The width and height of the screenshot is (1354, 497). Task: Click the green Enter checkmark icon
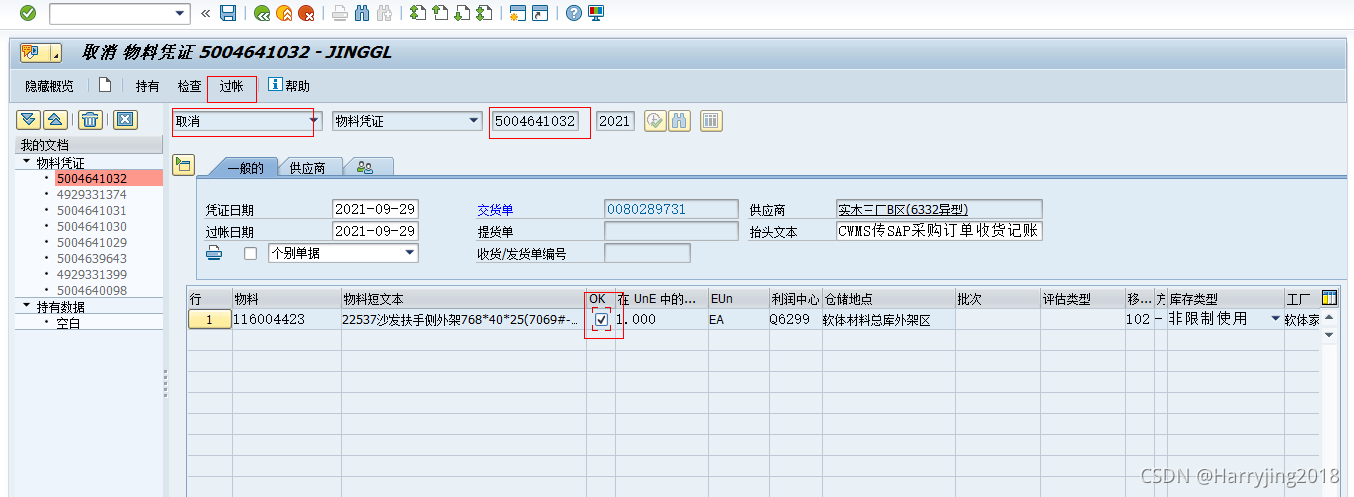pyautogui.click(x=27, y=13)
